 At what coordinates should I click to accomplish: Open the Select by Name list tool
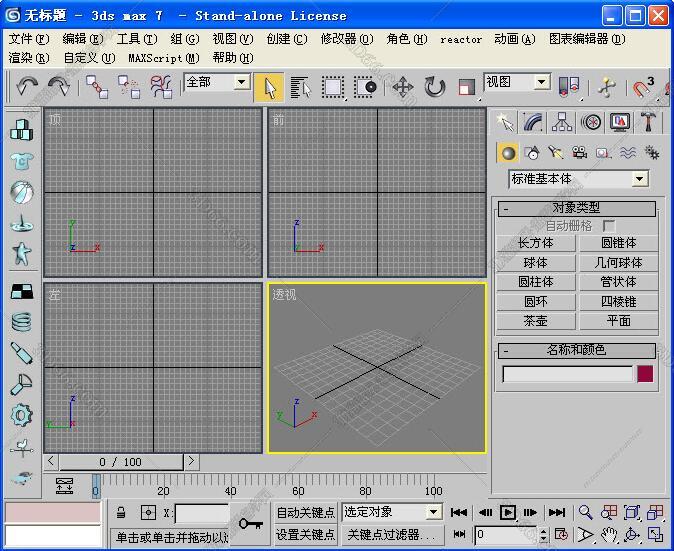[301, 87]
